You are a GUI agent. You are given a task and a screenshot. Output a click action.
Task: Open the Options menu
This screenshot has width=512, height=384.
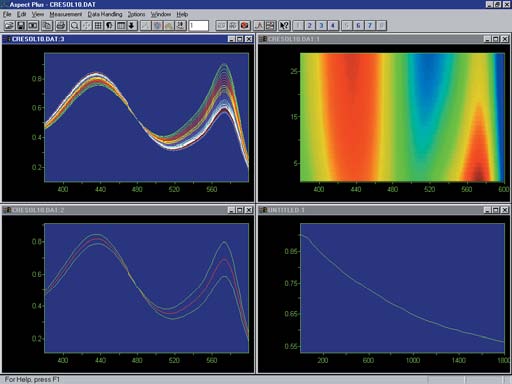(x=136, y=14)
